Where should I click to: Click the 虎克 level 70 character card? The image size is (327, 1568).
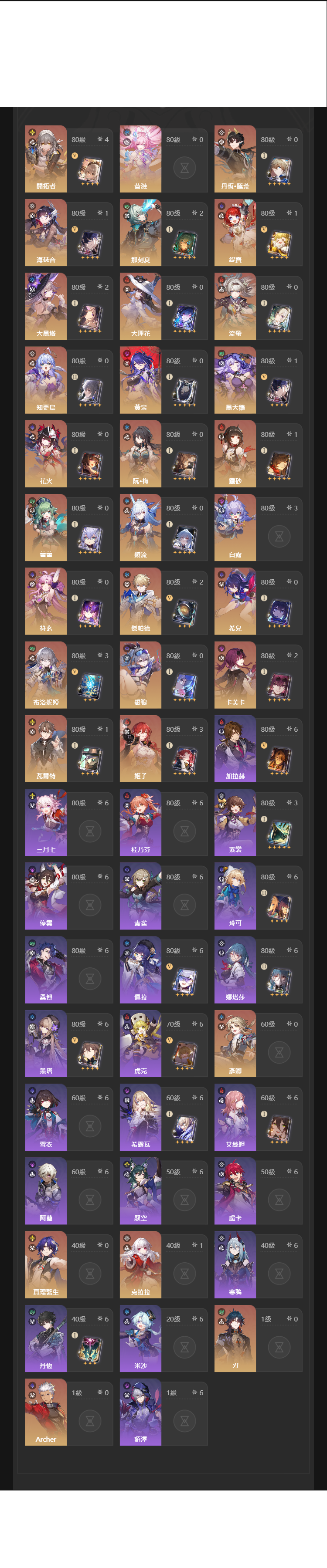164,1043
